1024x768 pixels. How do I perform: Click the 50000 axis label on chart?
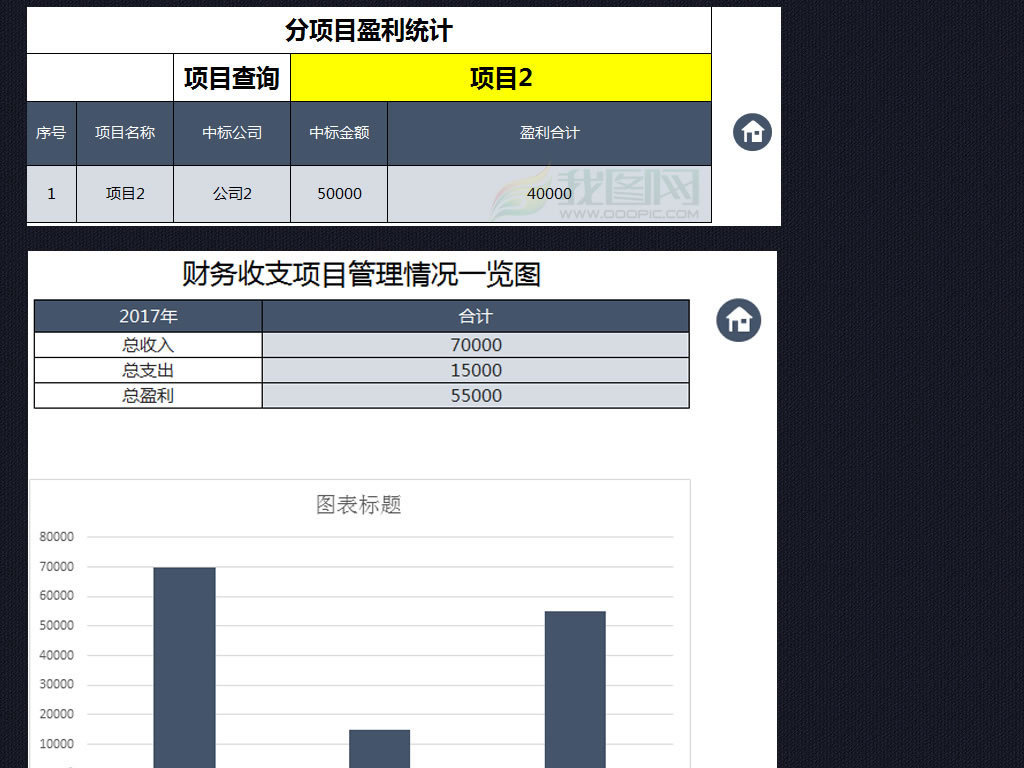coord(57,626)
